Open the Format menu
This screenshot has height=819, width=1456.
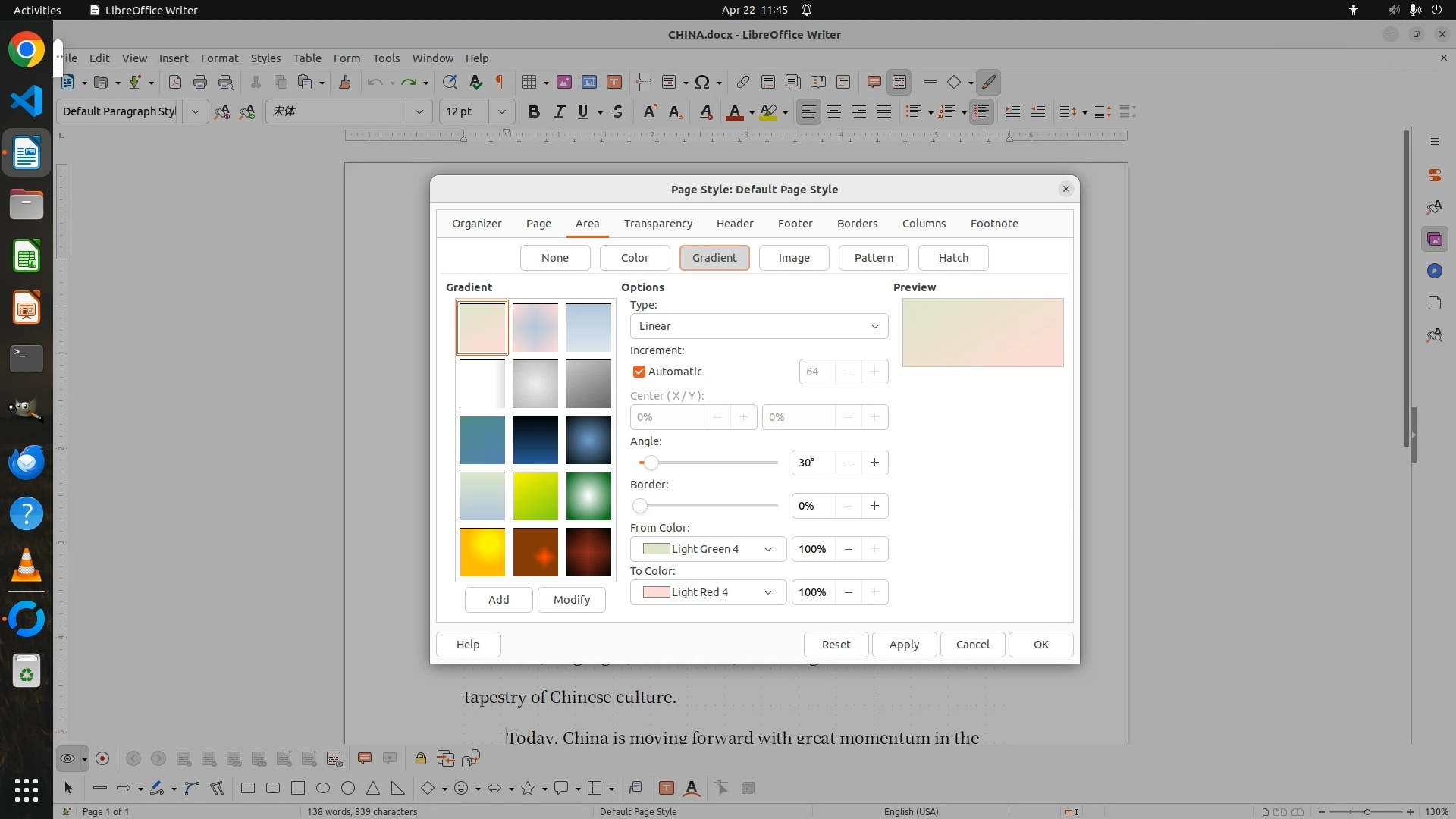pos(219,58)
